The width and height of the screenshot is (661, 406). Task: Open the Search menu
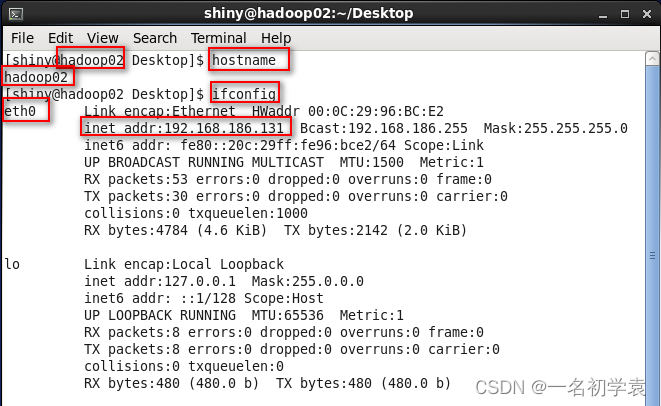coord(154,38)
